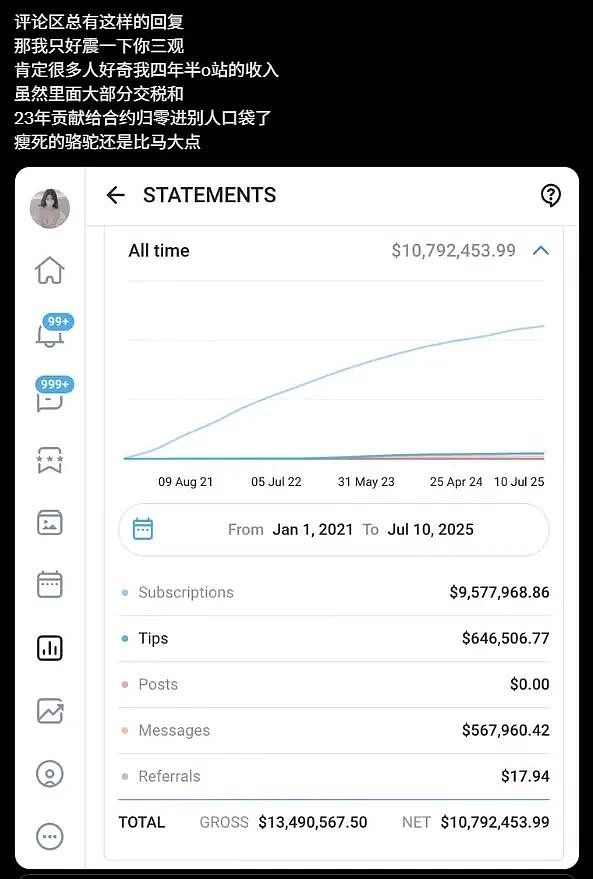Open the Home icon in sidebar
Image resolution: width=593 pixels, height=879 pixels.
pyautogui.click(x=50, y=270)
